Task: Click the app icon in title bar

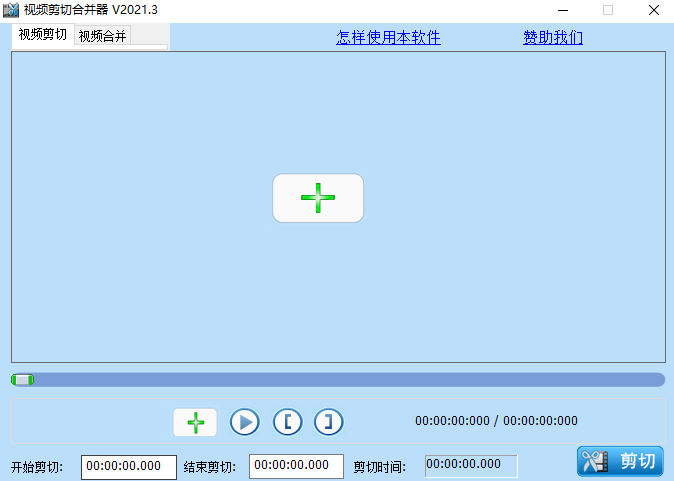Action: coord(12,10)
